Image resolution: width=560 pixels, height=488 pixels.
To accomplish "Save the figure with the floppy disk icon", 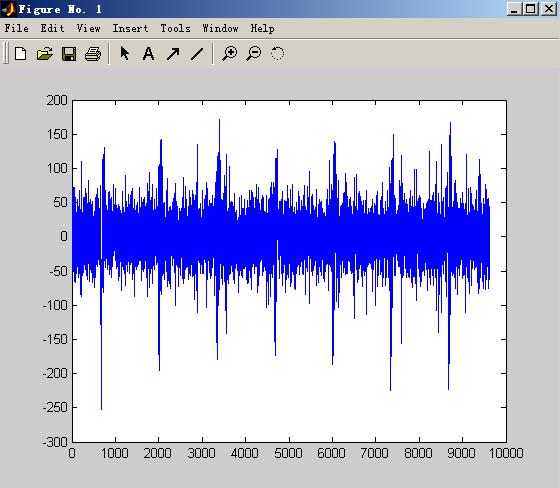I will [x=69, y=54].
